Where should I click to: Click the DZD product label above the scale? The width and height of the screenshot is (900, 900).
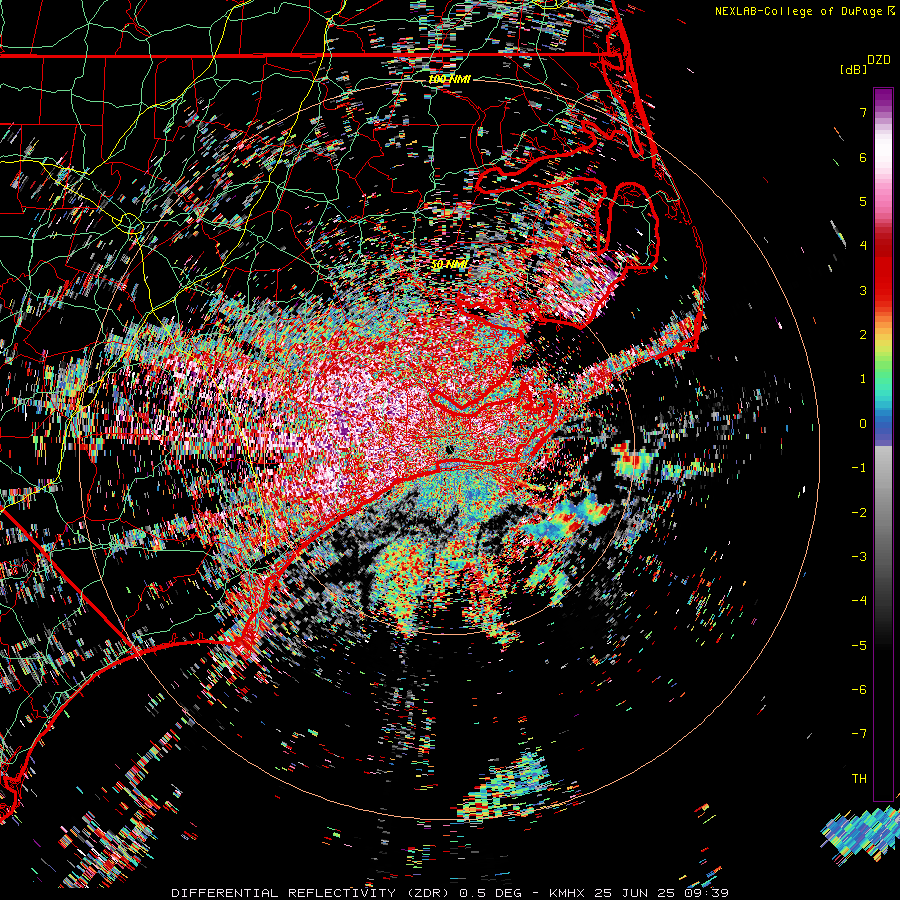coord(879,60)
